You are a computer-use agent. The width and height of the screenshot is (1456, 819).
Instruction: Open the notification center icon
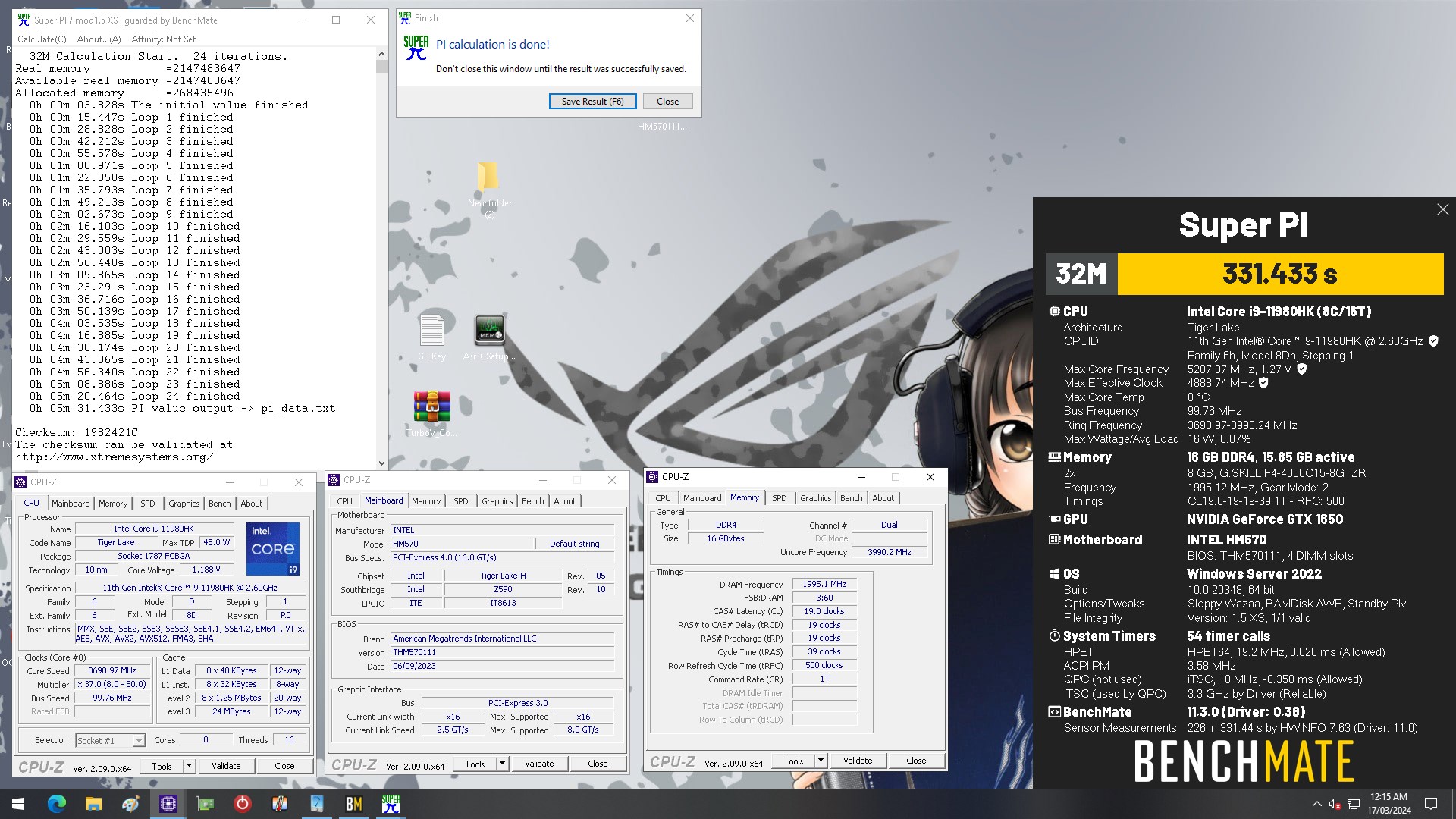pyautogui.click(x=1431, y=804)
